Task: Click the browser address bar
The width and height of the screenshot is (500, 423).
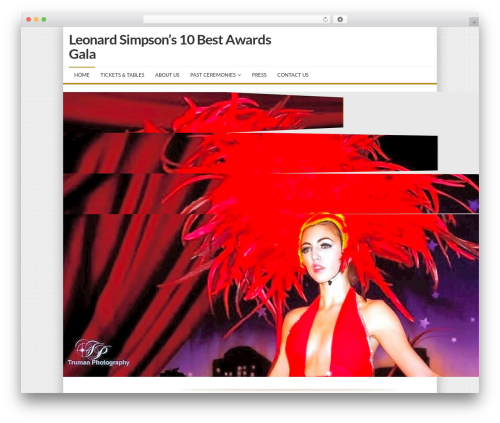Action: (x=237, y=20)
